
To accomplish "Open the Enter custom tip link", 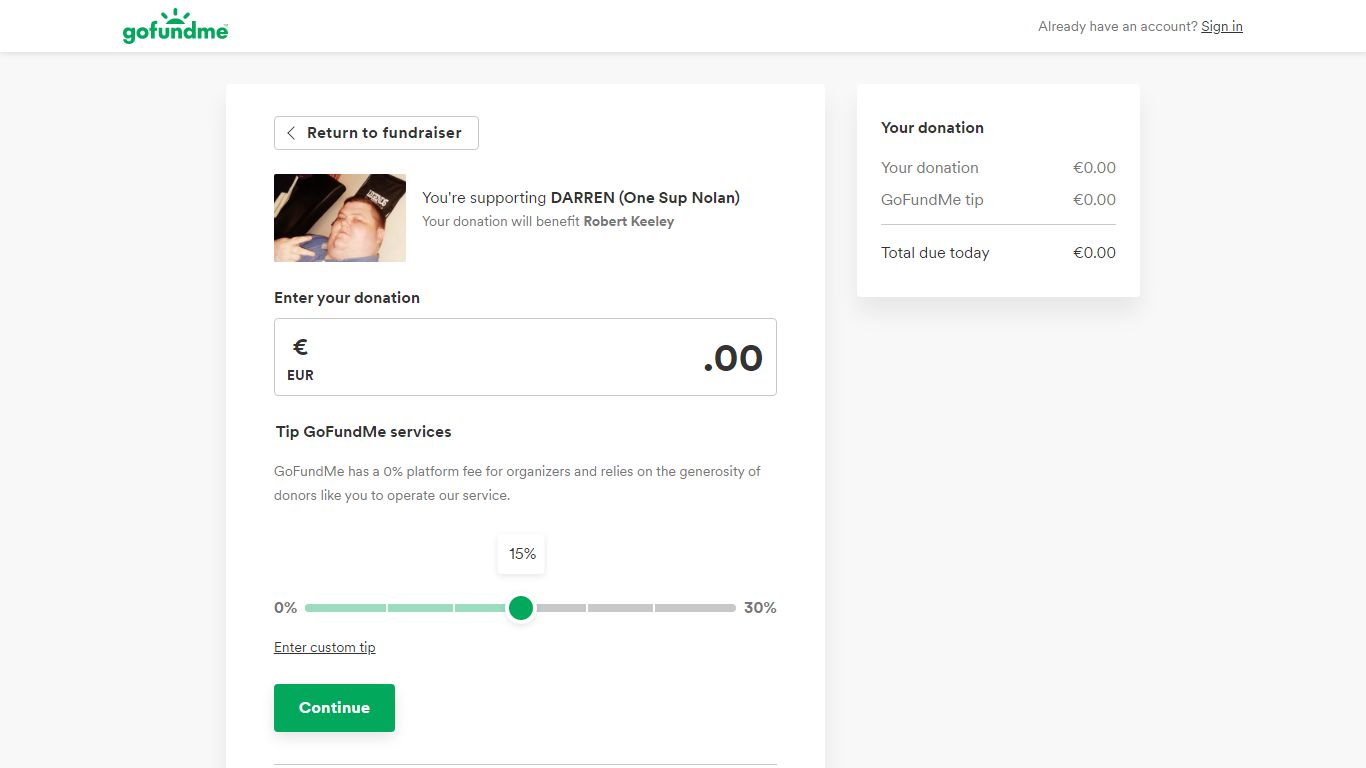I will click(325, 648).
